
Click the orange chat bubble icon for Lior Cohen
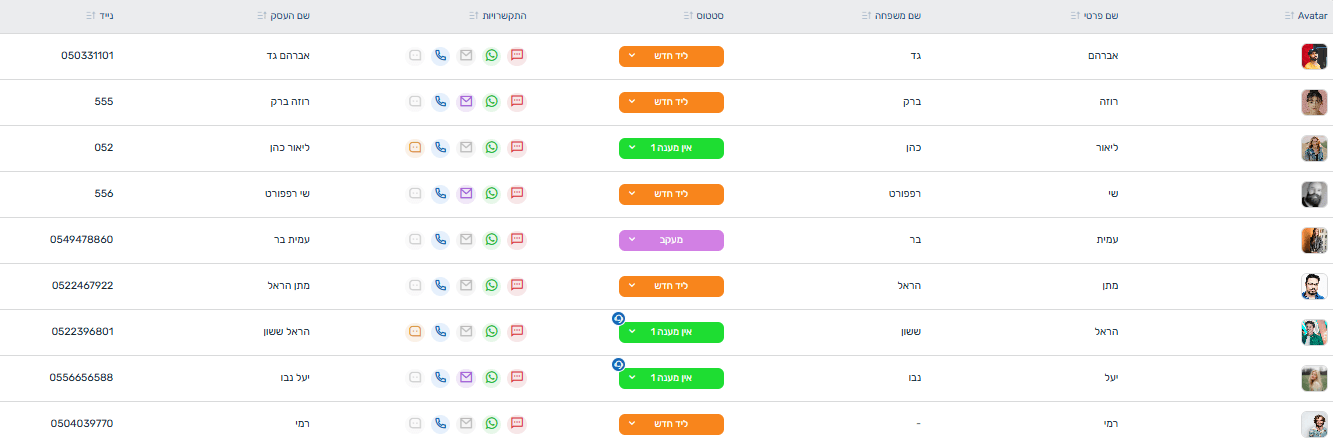click(x=415, y=148)
